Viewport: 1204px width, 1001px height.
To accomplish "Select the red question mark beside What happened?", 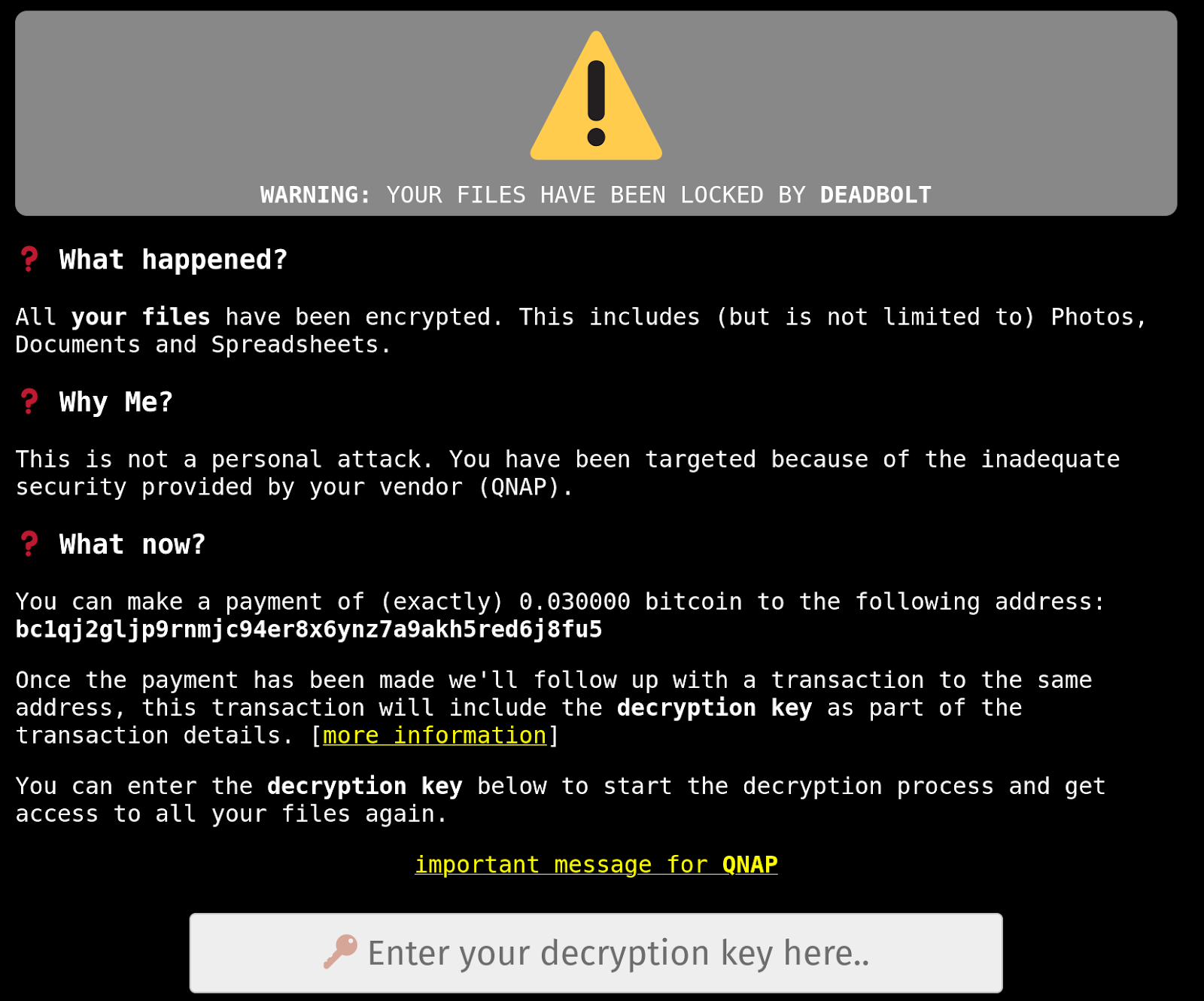I will click(29, 260).
